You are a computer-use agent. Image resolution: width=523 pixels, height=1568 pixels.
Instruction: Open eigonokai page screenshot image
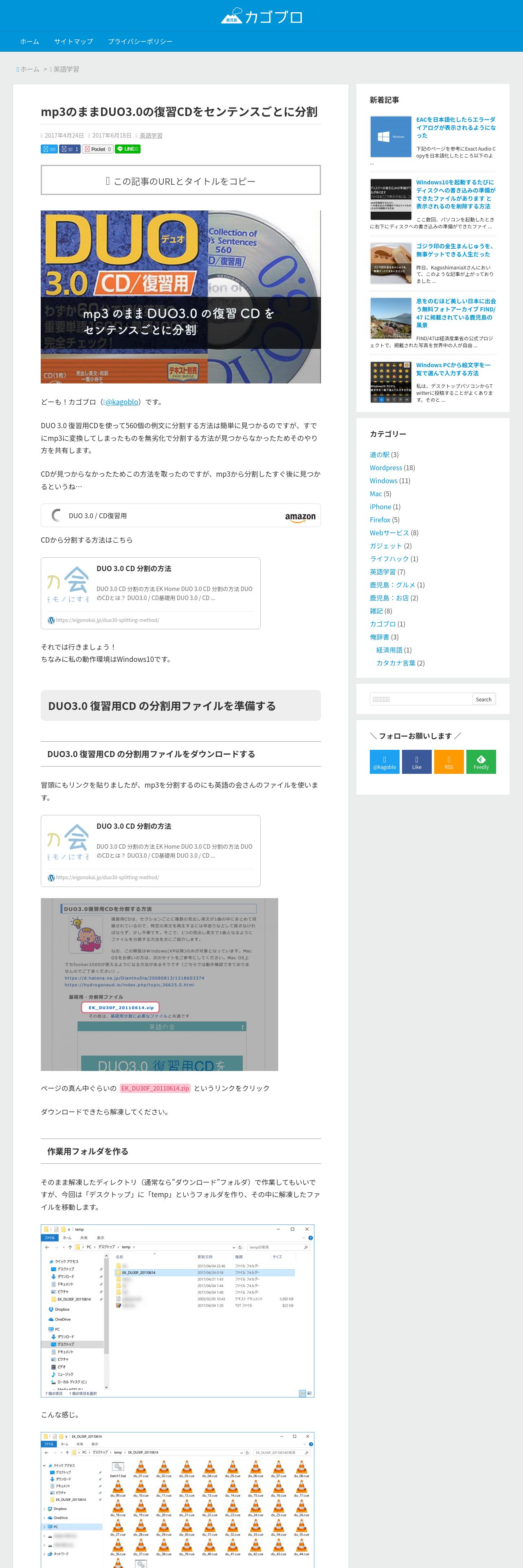(x=160, y=984)
